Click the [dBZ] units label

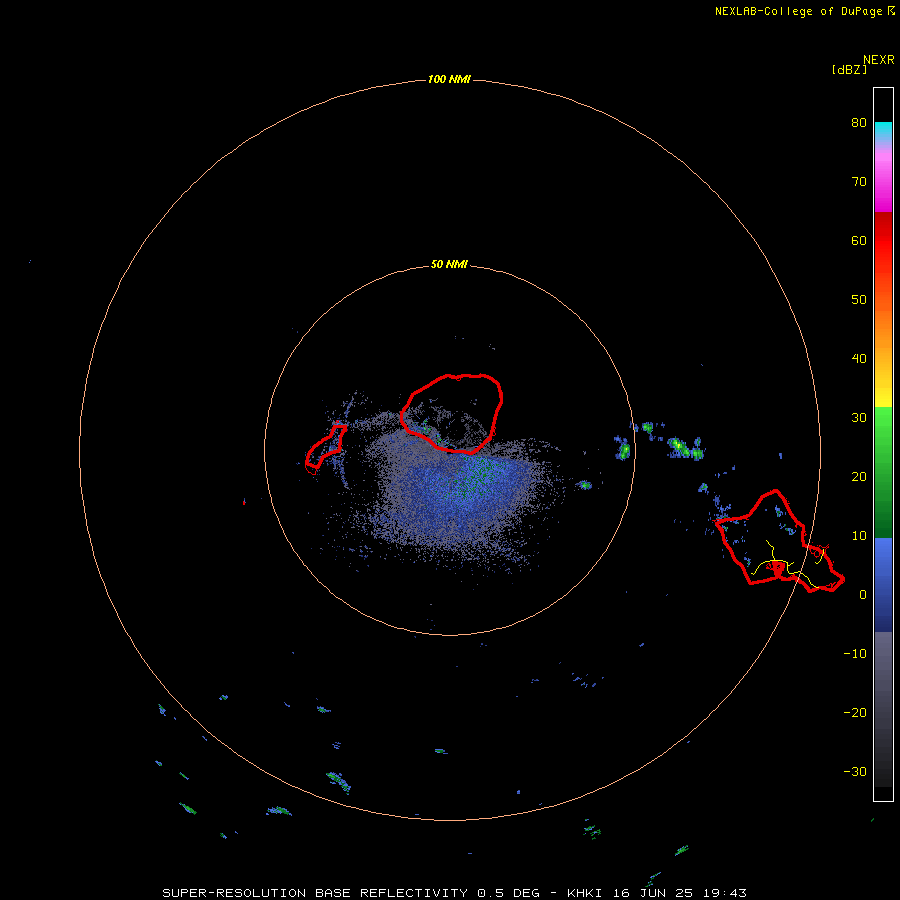coord(849,70)
